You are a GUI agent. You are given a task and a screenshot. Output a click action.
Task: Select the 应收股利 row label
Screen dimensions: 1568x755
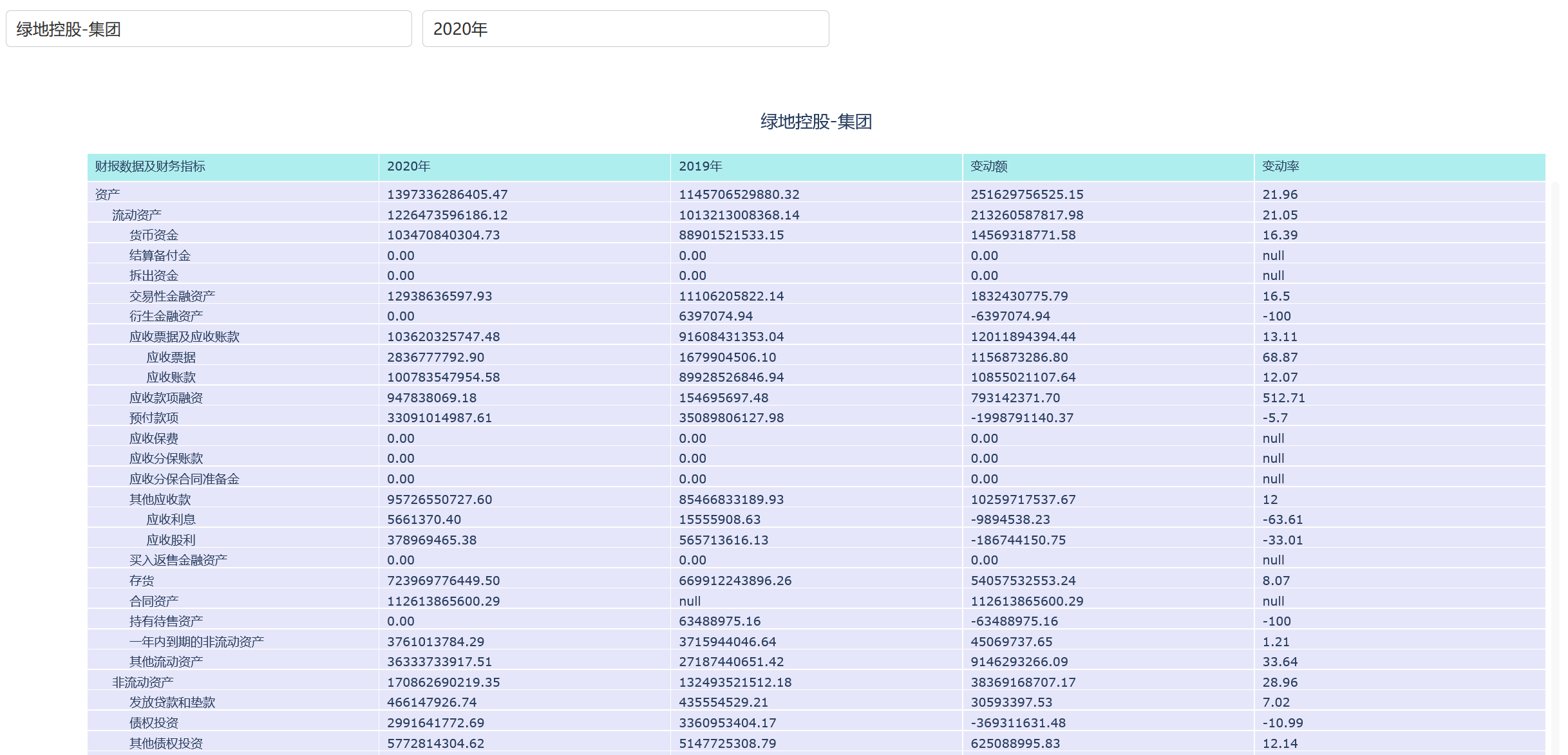pyautogui.click(x=171, y=540)
